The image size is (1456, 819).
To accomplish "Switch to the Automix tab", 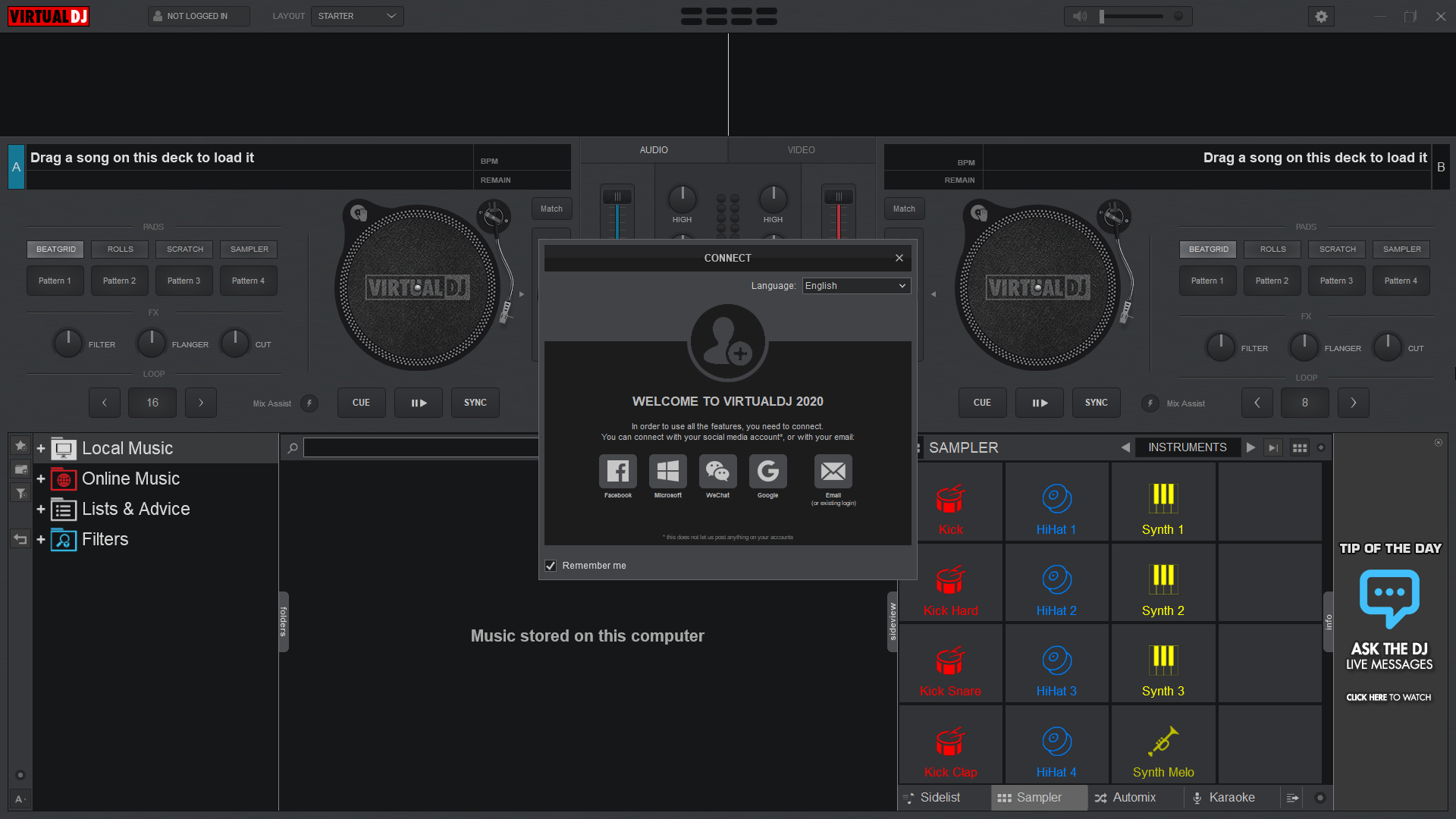I will [1132, 797].
